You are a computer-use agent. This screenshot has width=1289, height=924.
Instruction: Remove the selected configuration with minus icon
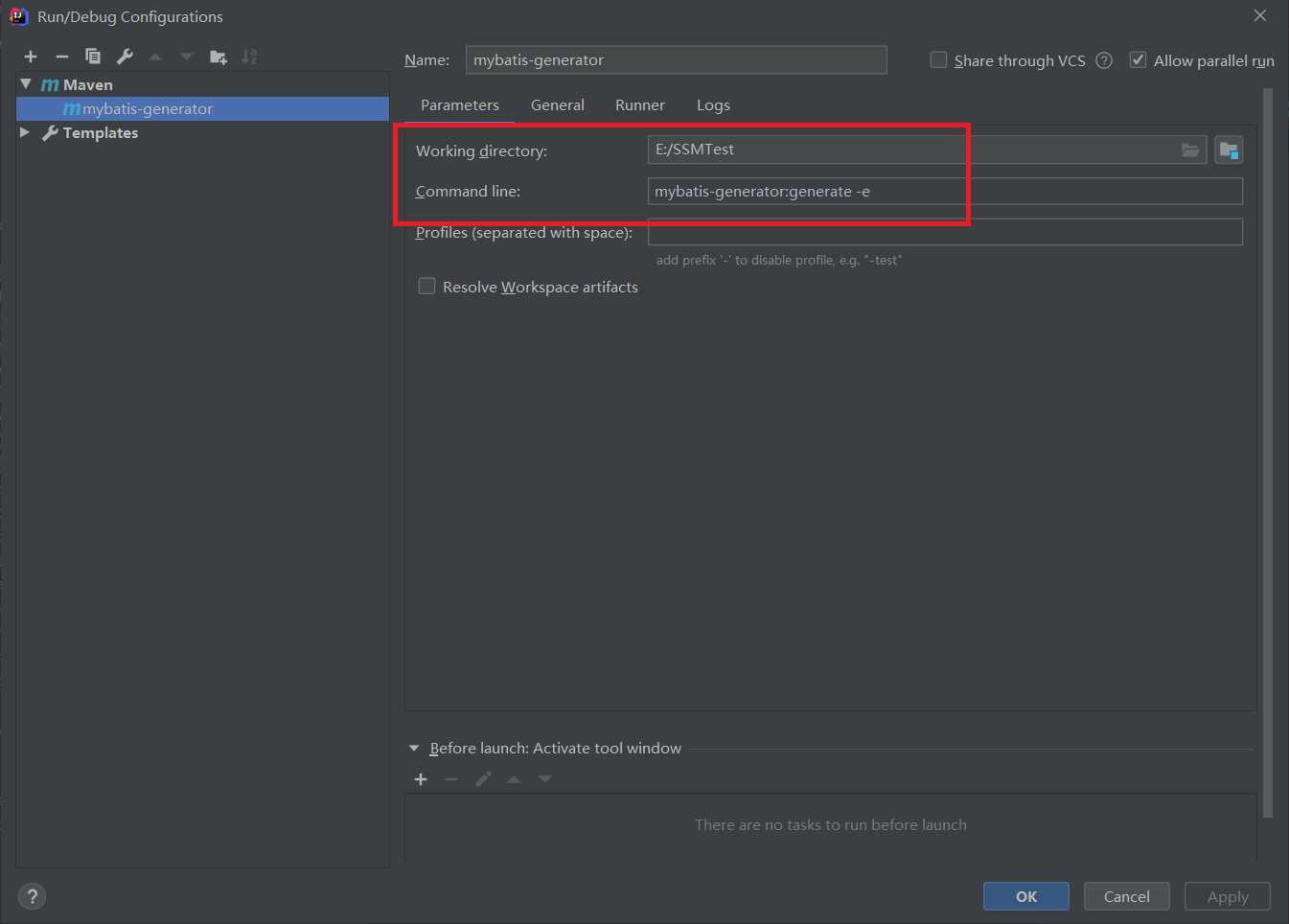[62, 57]
